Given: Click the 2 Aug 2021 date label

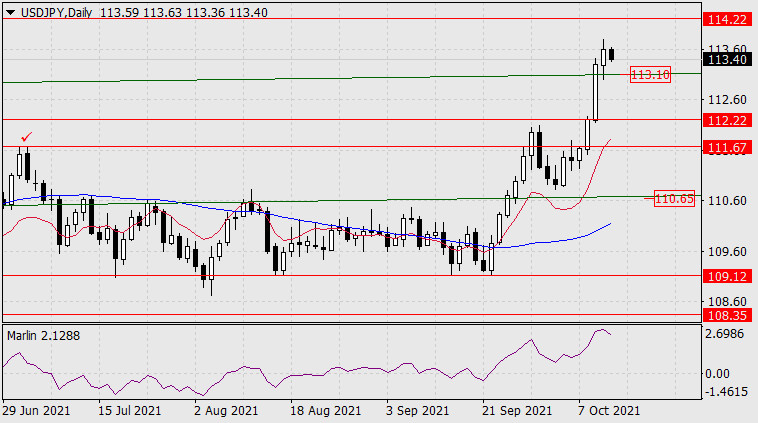Looking at the screenshot, I should 226,411.
